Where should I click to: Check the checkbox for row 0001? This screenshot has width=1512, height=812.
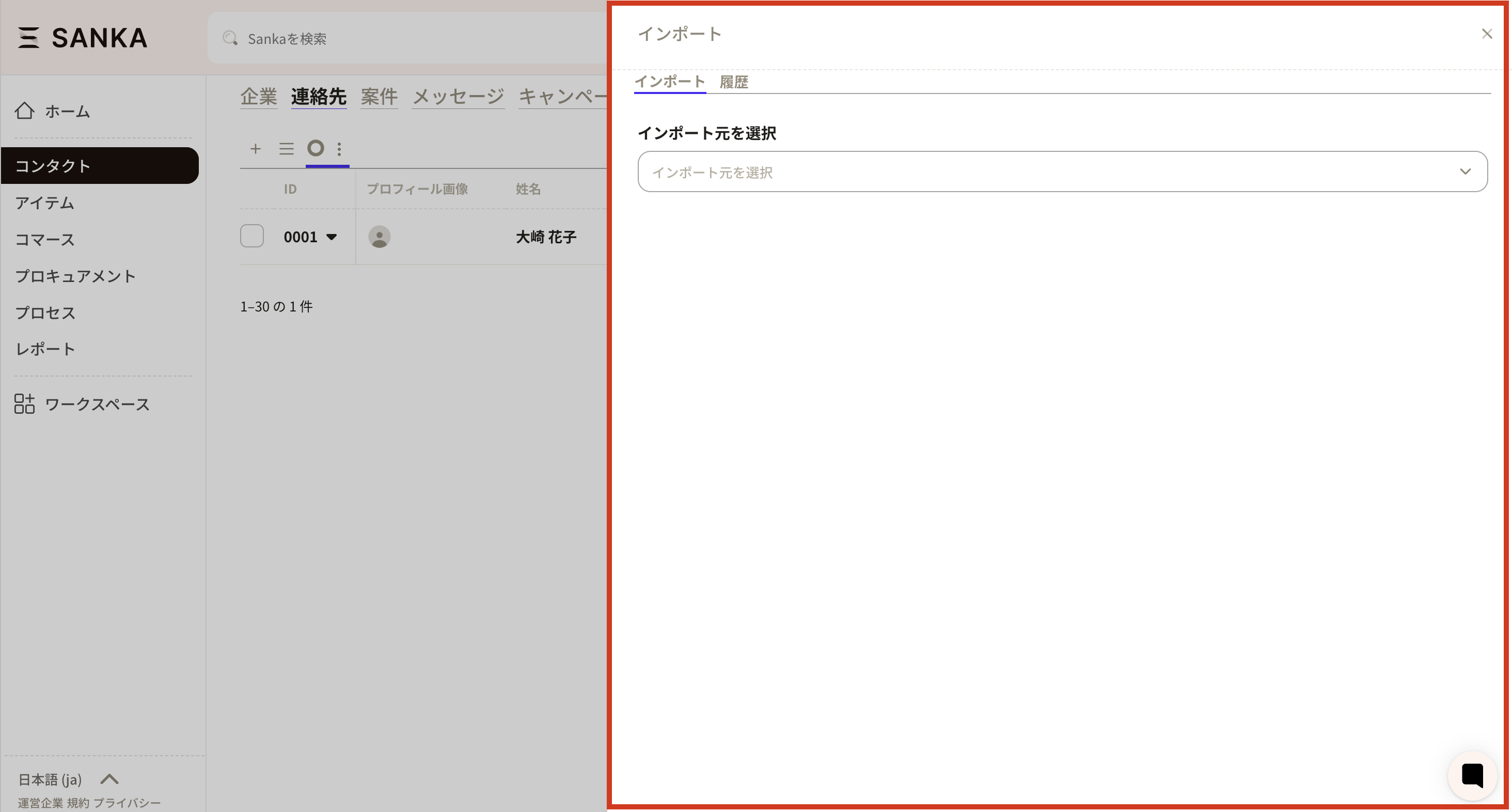[x=252, y=236]
